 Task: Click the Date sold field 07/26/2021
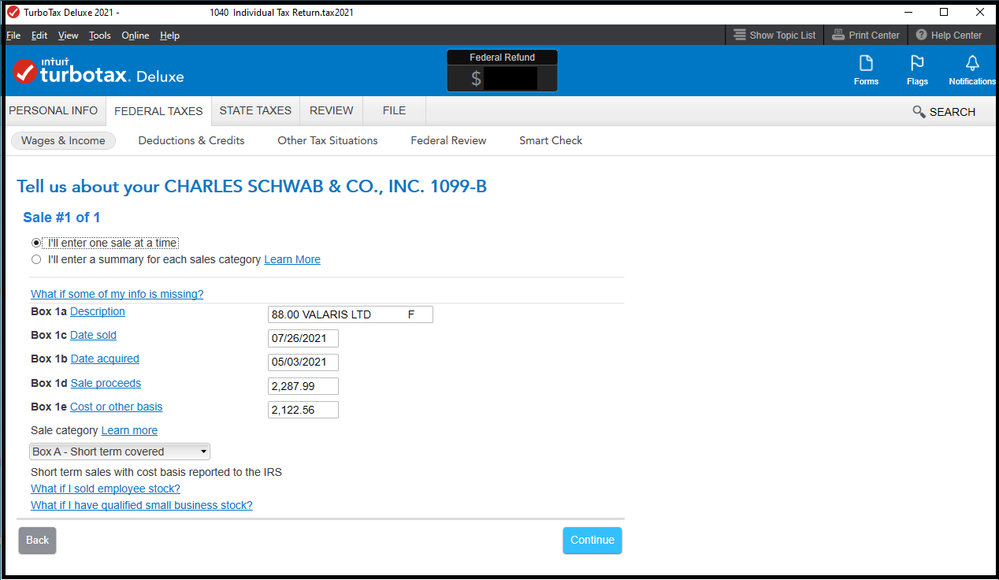coord(303,338)
